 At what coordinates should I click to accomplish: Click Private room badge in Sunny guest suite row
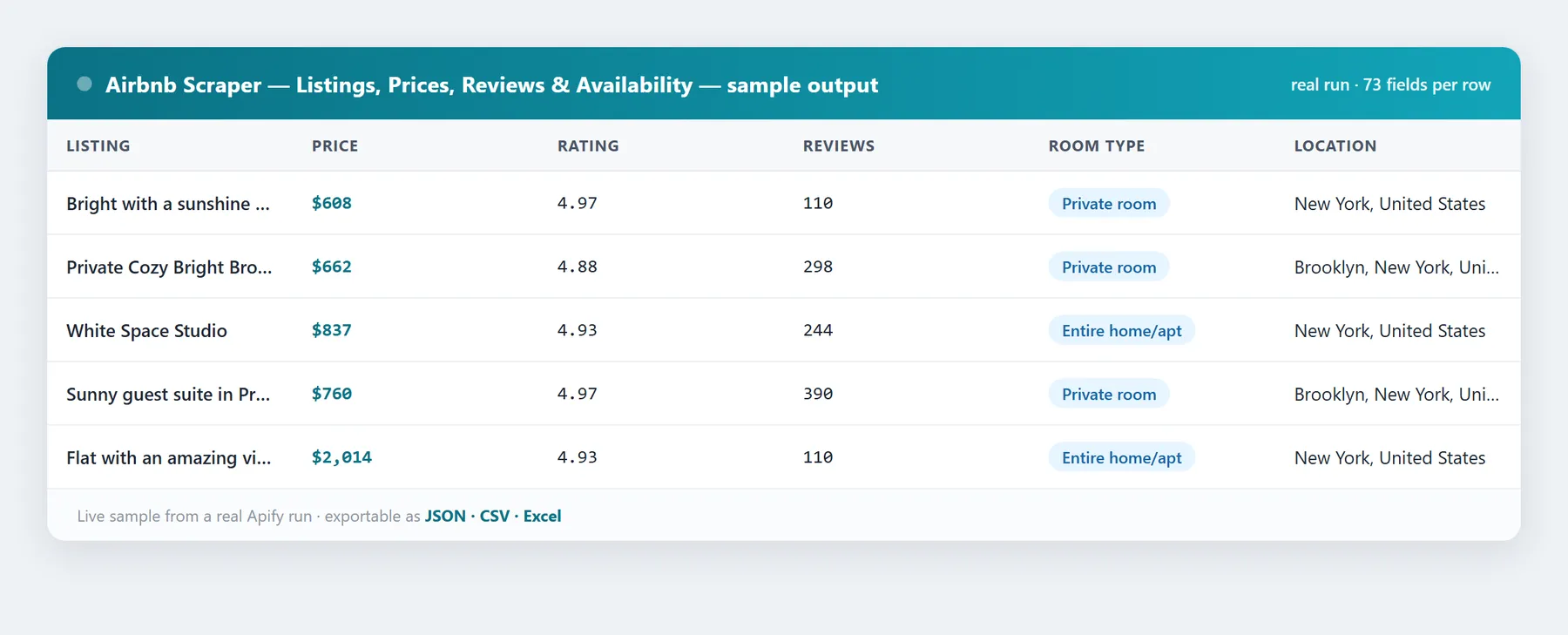(1109, 394)
